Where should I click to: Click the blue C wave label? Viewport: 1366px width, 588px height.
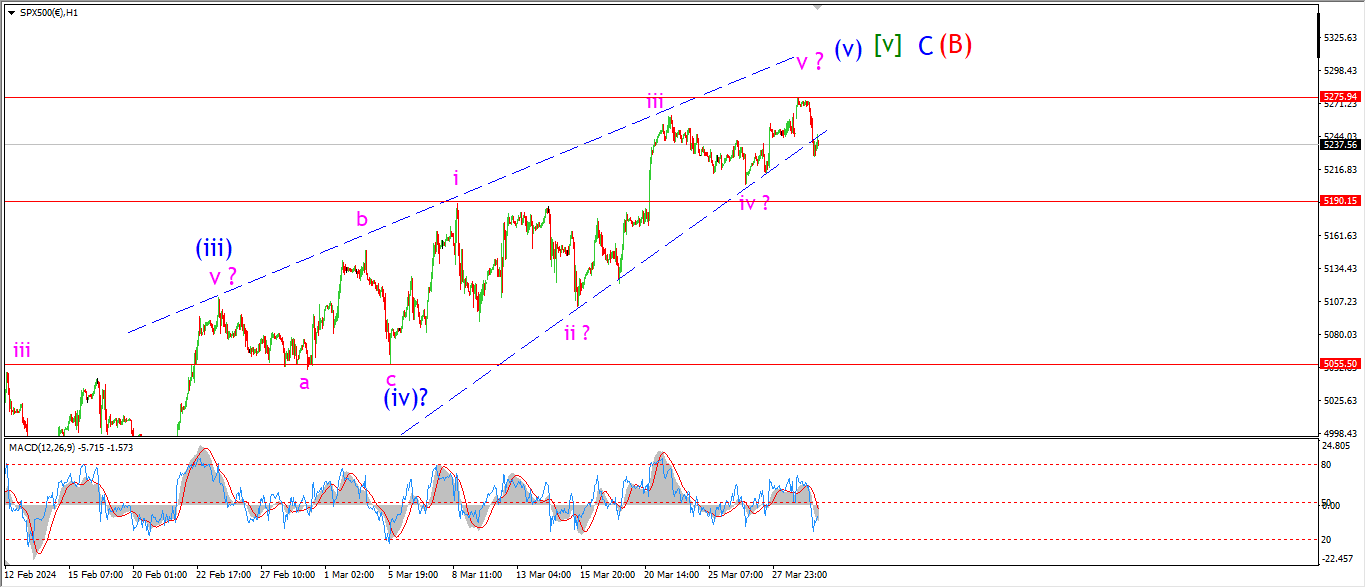pyautogui.click(x=925, y=46)
